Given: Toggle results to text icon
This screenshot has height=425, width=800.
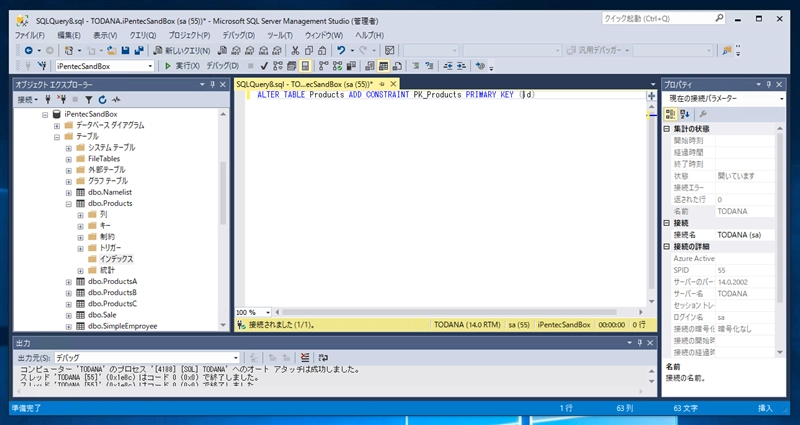Looking at the screenshot, I should (x=370, y=66).
